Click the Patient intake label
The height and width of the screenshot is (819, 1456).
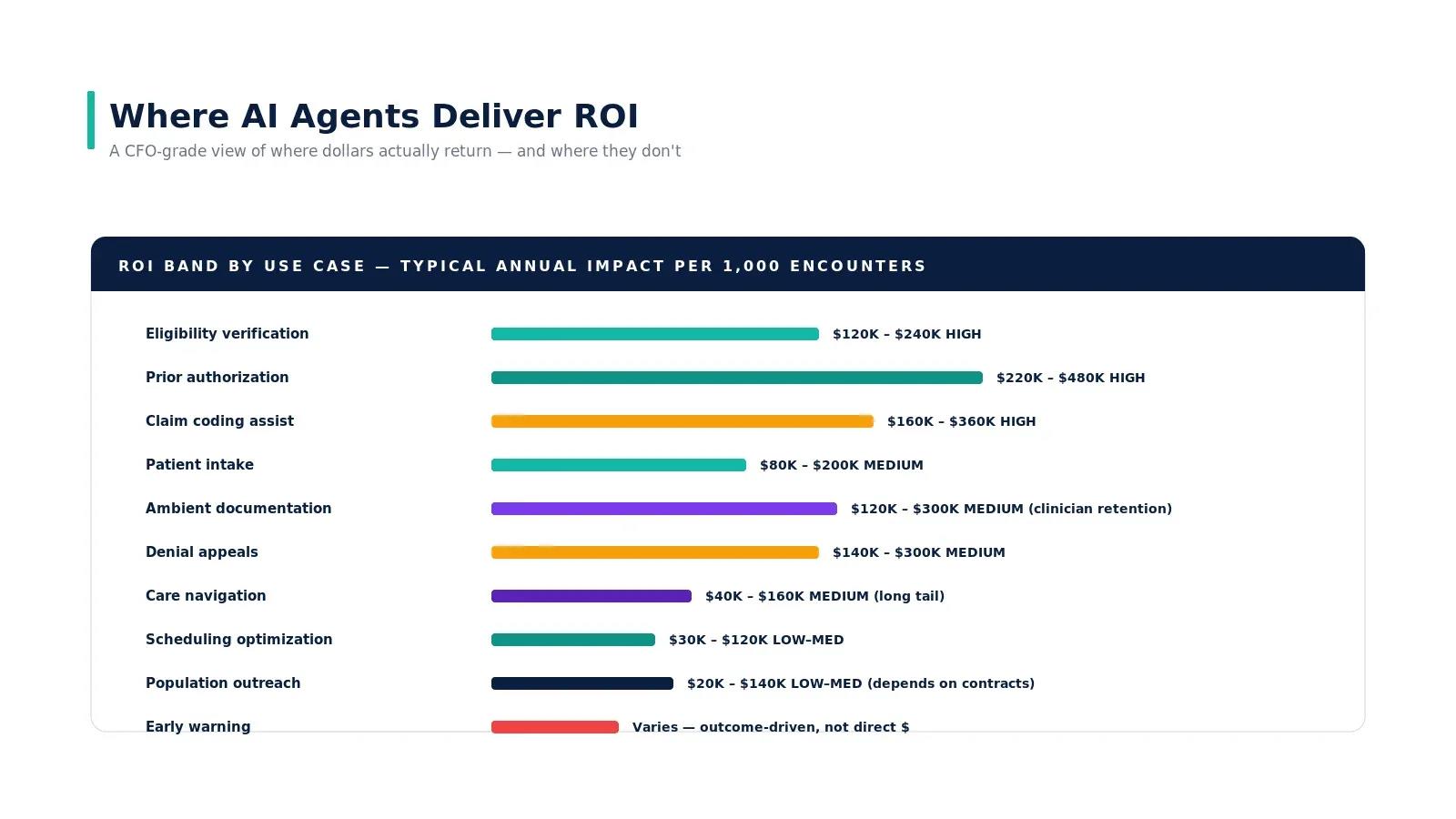[200, 465]
